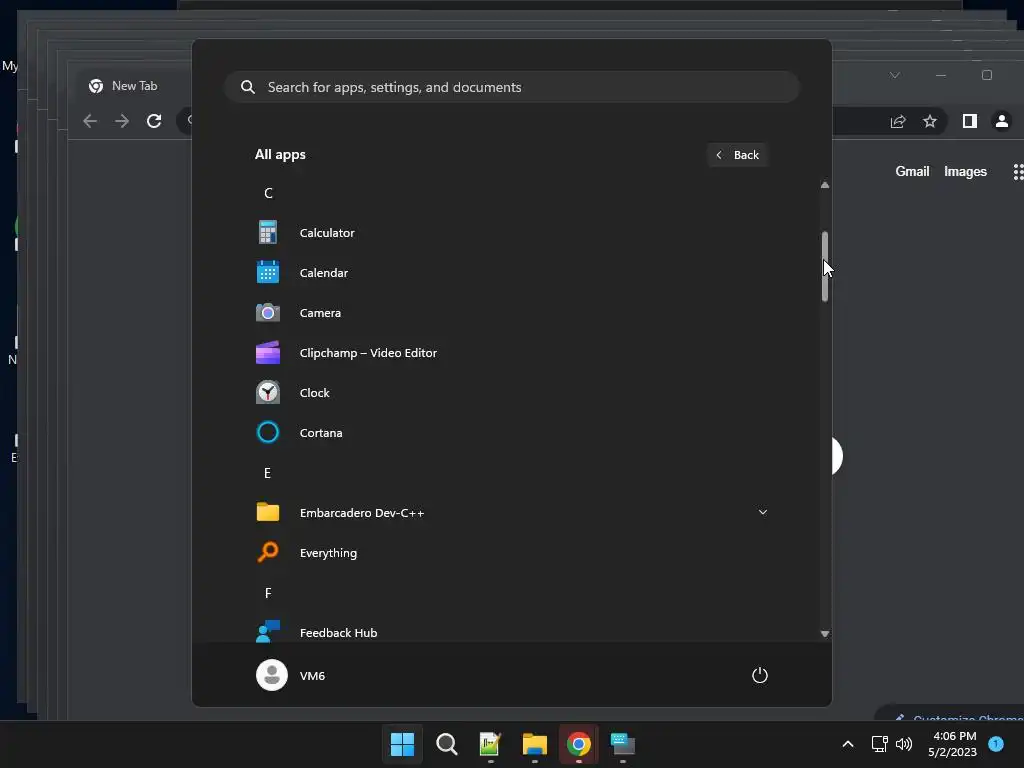The image size is (1024, 768).
Task: Open the notification badge icon
Action: pyautogui.click(x=996, y=743)
